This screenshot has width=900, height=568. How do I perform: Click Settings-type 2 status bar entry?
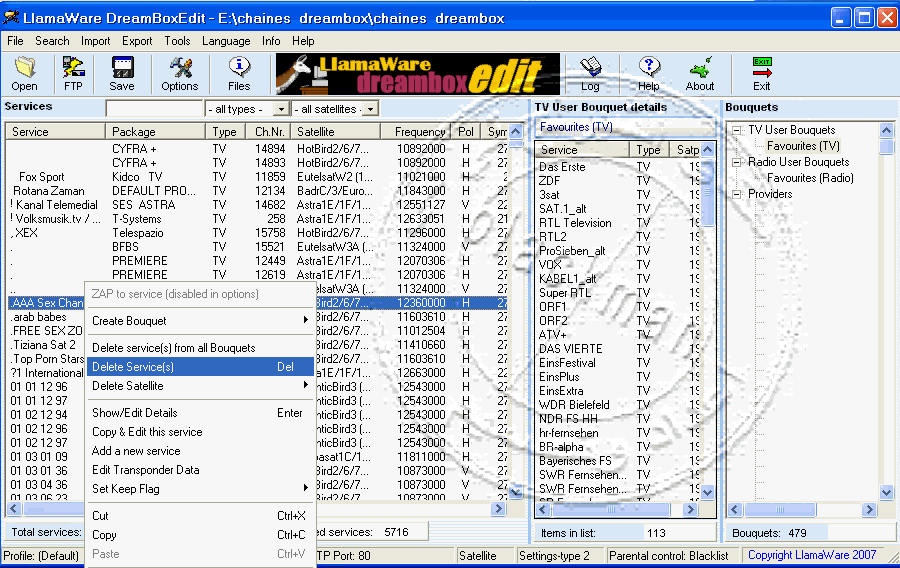(554, 555)
